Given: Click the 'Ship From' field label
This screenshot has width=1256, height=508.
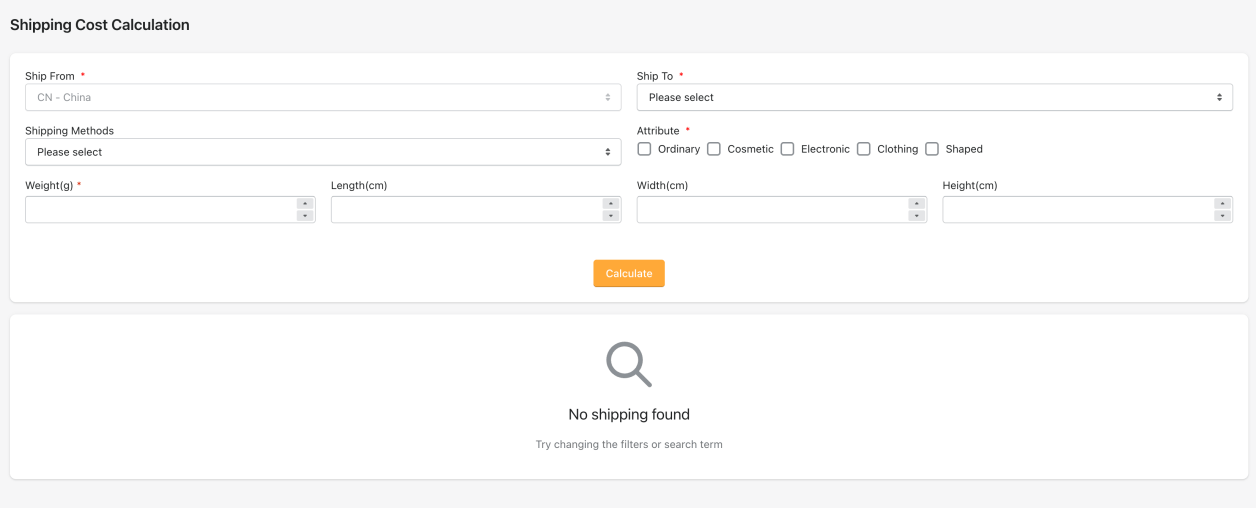Looking at the screenshot, I should pyautogui.click(x=50, y=76).
